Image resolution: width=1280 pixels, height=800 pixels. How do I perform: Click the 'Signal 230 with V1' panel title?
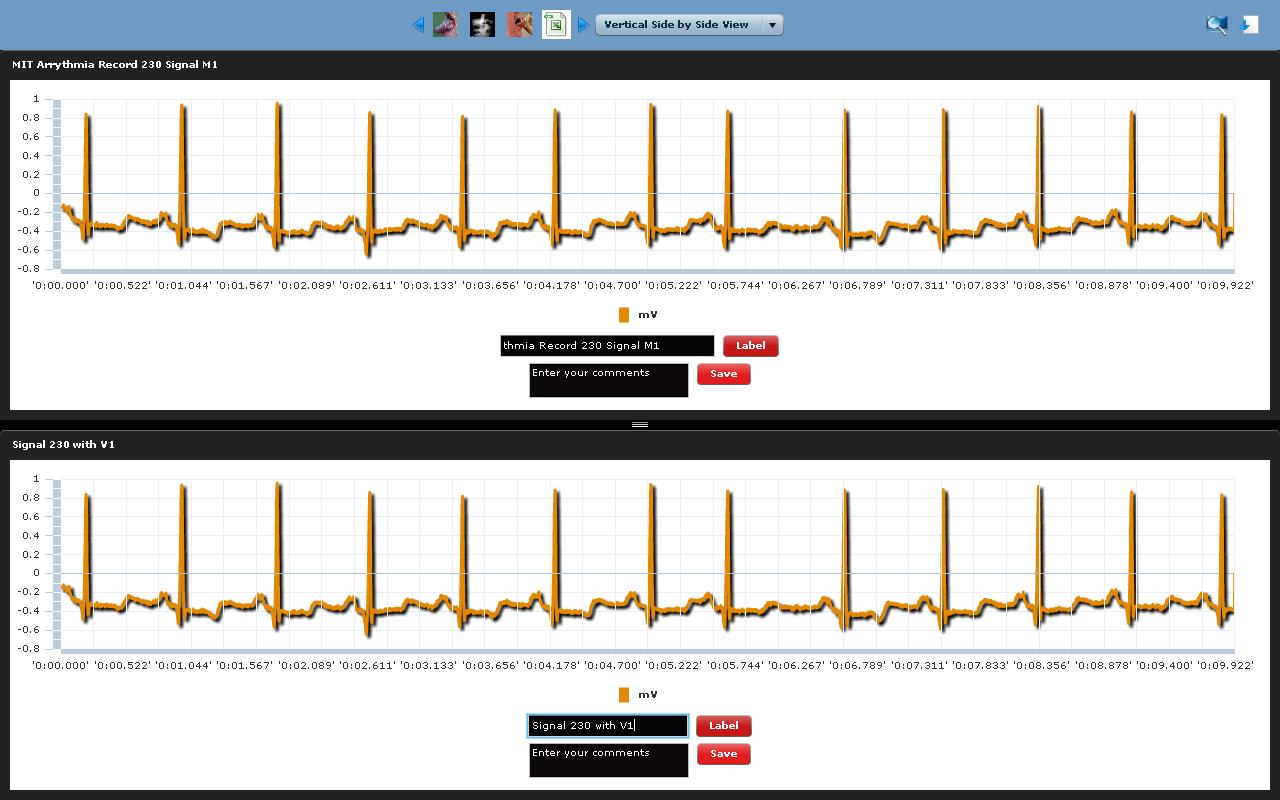click(x=64, y=444)
